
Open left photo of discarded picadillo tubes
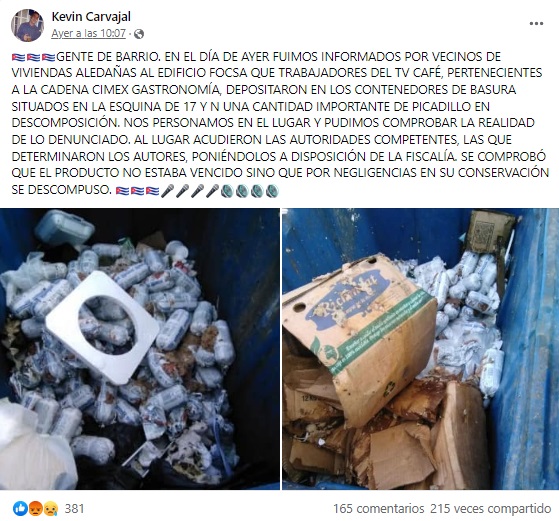click(139, 349)
